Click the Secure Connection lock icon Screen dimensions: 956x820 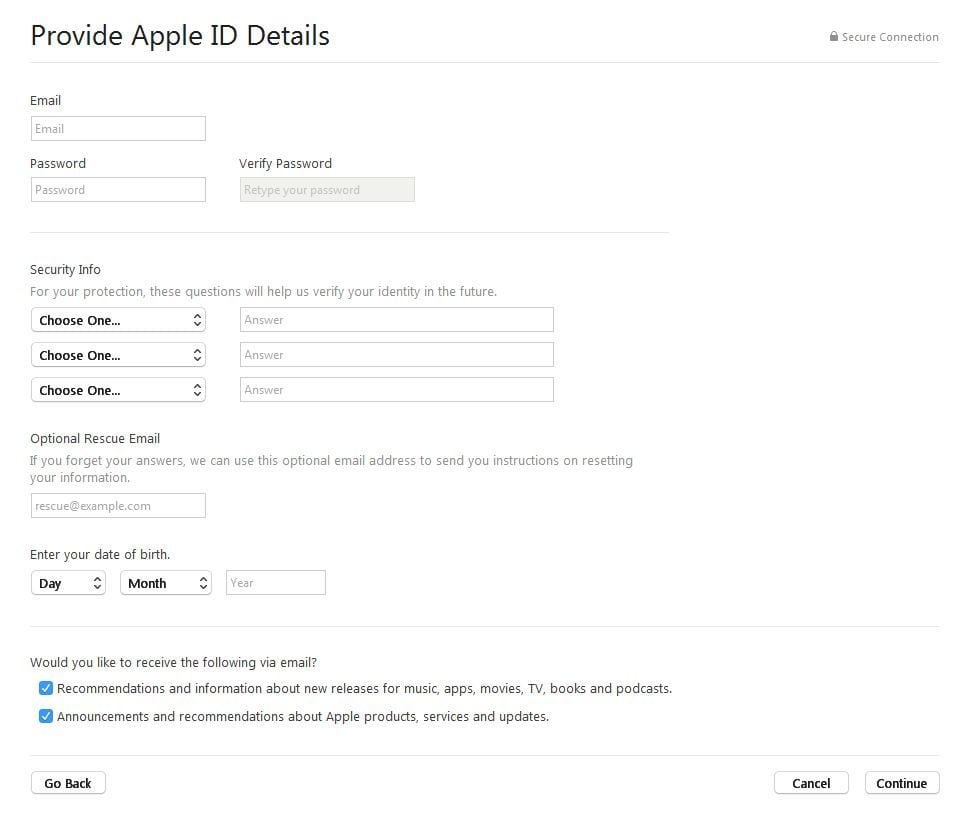(x=833, y=37)
